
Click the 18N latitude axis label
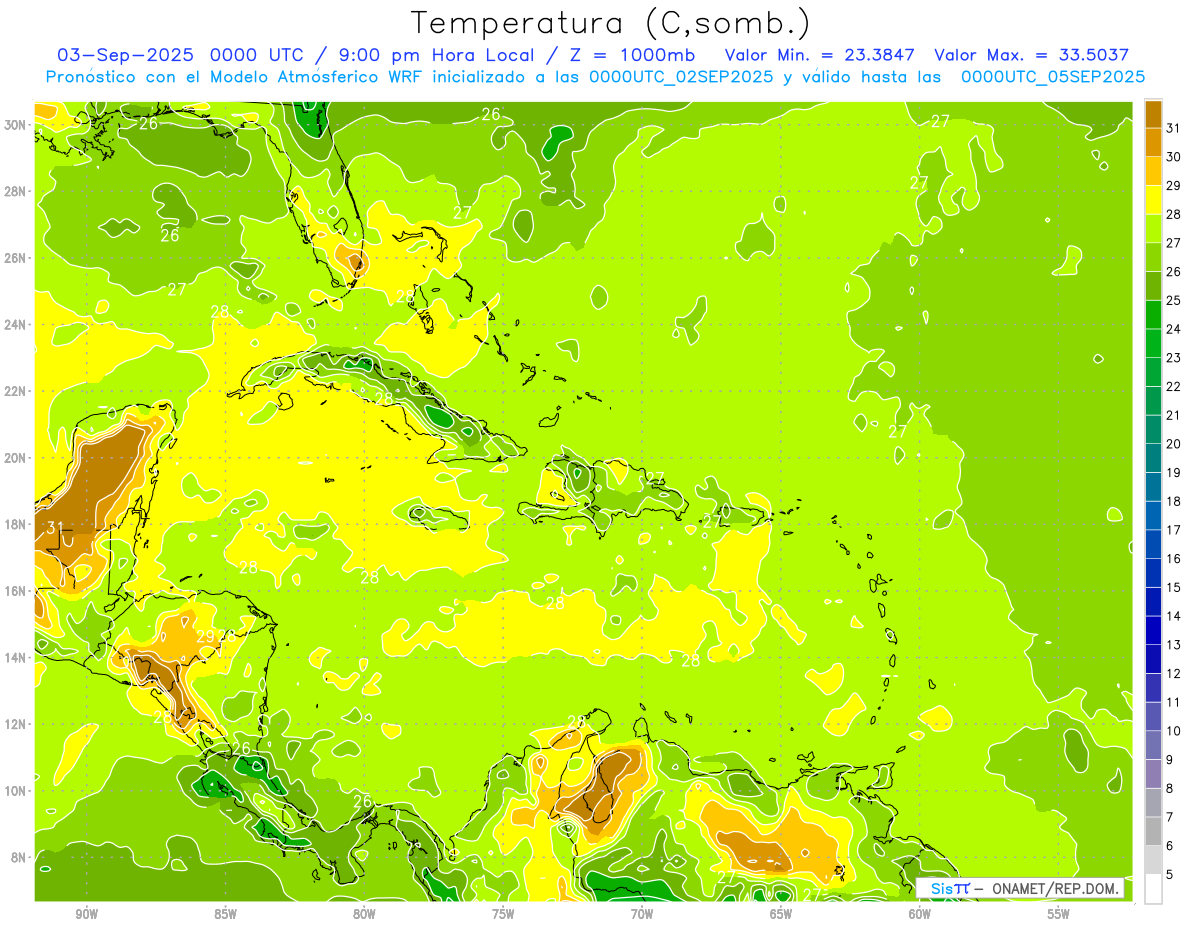[x=15, y=524]
